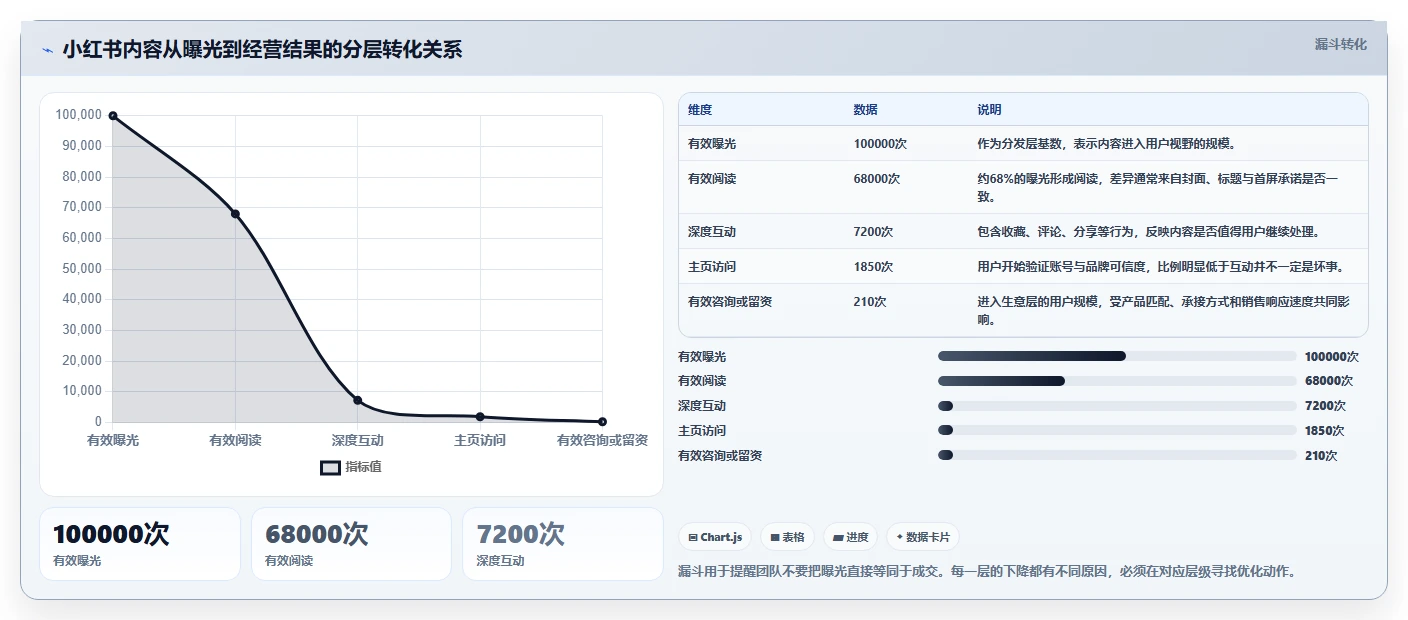The height and width of the screenshot is (620, 1408).
Task: Click the 50,000 y-axis label
Action: [82, 268]
